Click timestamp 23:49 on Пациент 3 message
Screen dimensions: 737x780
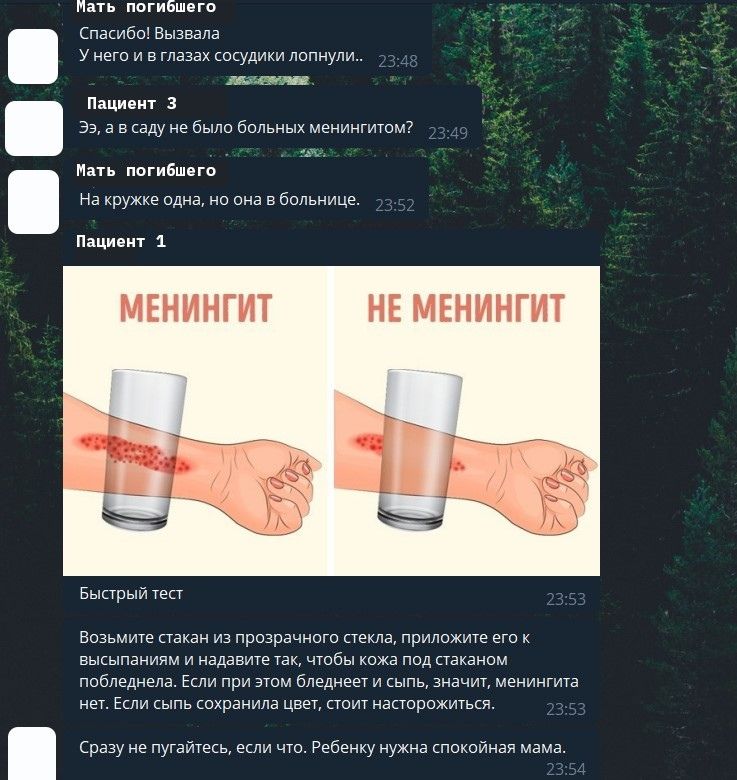click(448, 133)
